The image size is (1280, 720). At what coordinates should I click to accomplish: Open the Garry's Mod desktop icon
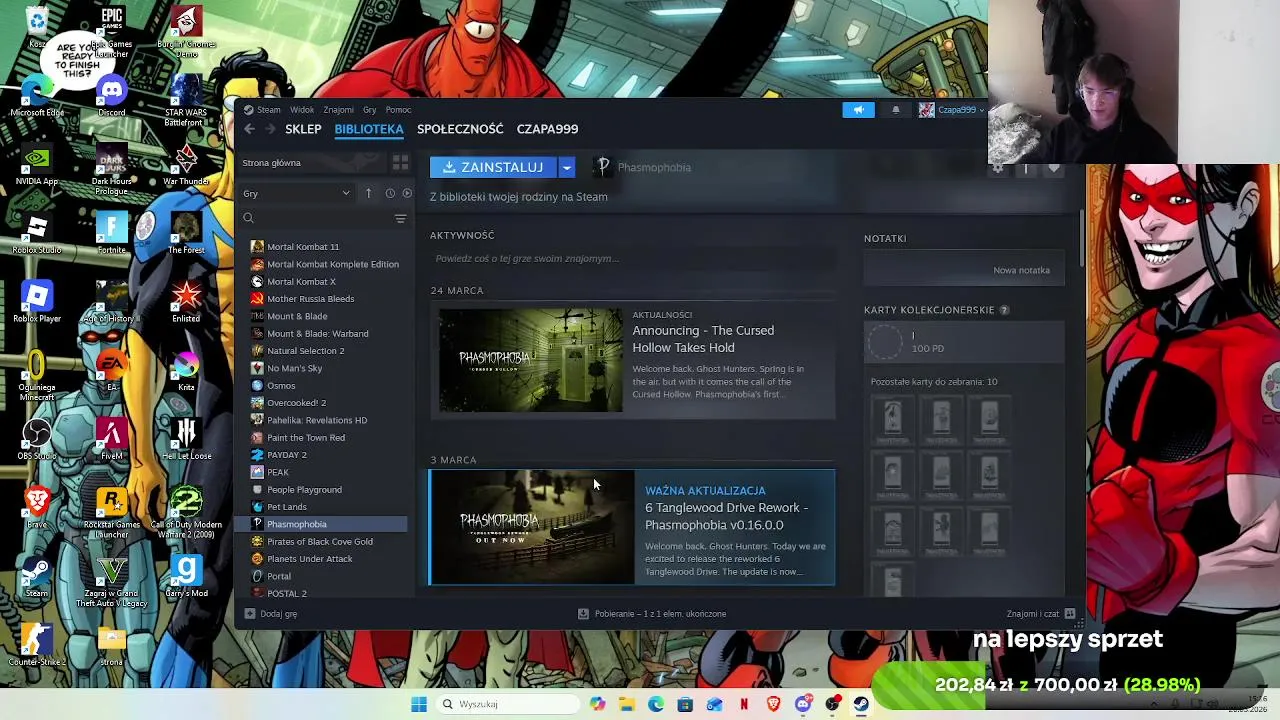pyautogui.click(x=186, y=575)
